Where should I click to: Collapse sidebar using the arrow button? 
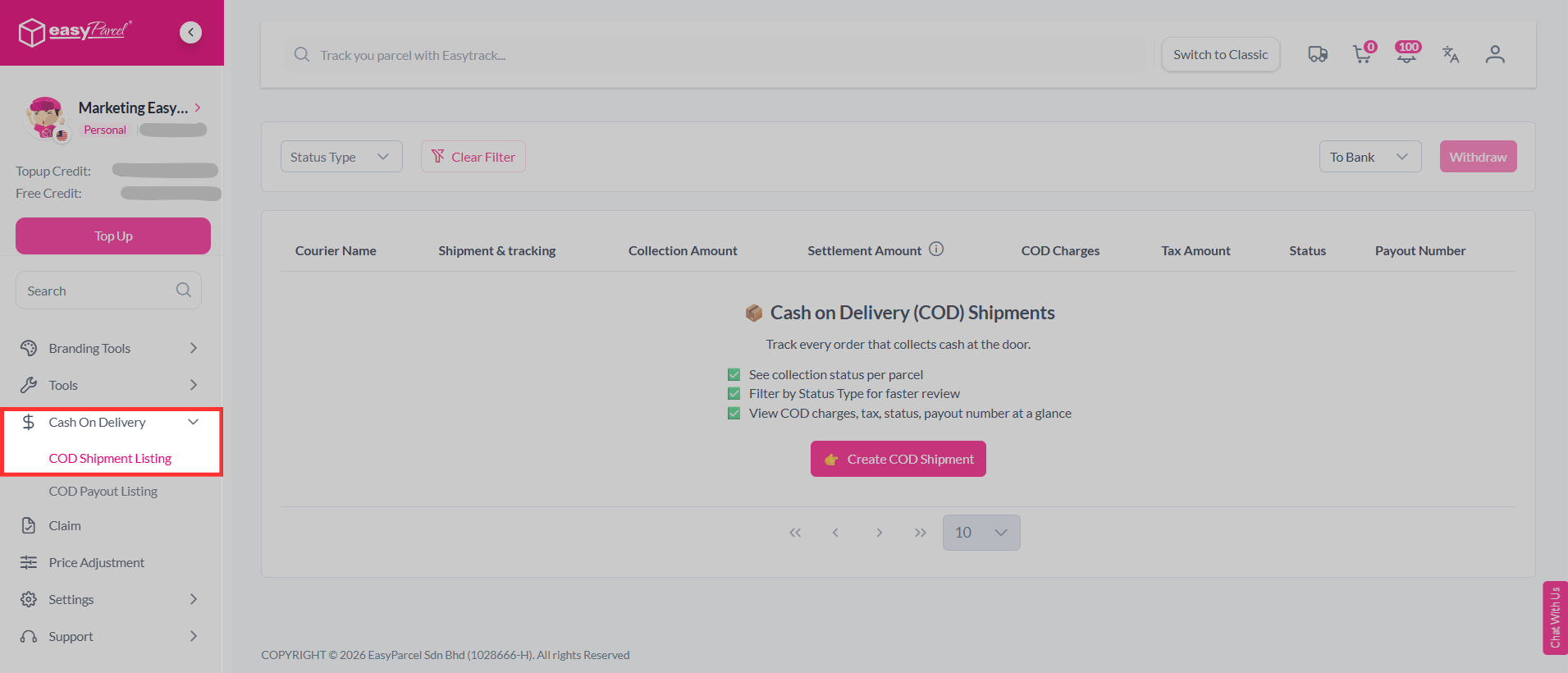click(190, 32)
